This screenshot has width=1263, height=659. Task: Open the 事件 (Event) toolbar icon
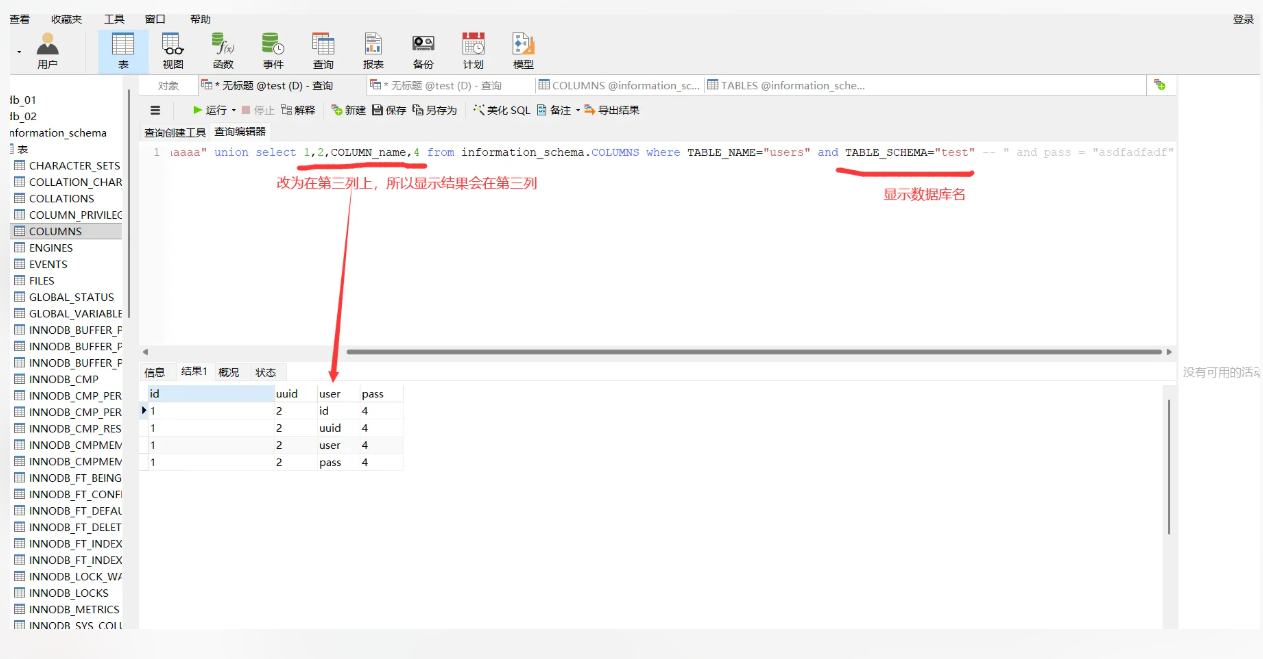273,50
